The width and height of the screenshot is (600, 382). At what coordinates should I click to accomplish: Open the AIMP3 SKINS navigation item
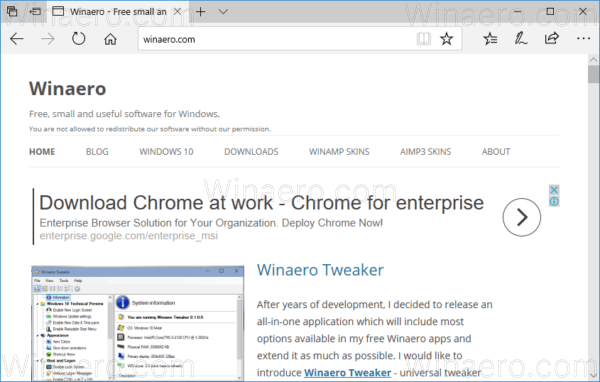click(x=426, y=152)
